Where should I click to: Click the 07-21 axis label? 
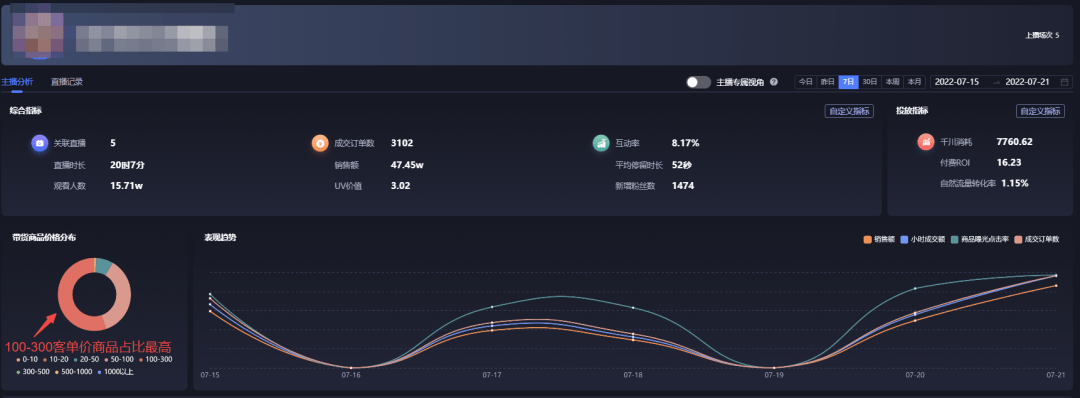1056,375
